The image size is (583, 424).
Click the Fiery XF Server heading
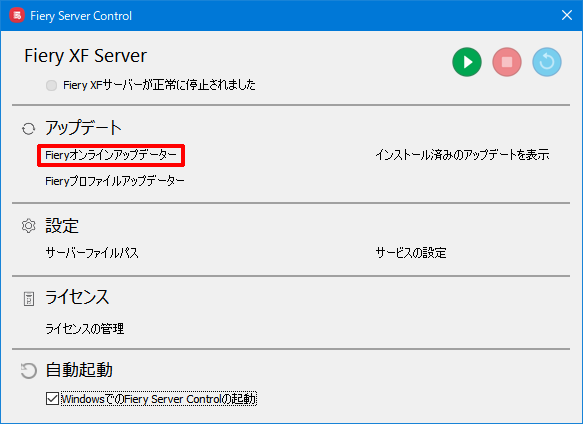86,56
